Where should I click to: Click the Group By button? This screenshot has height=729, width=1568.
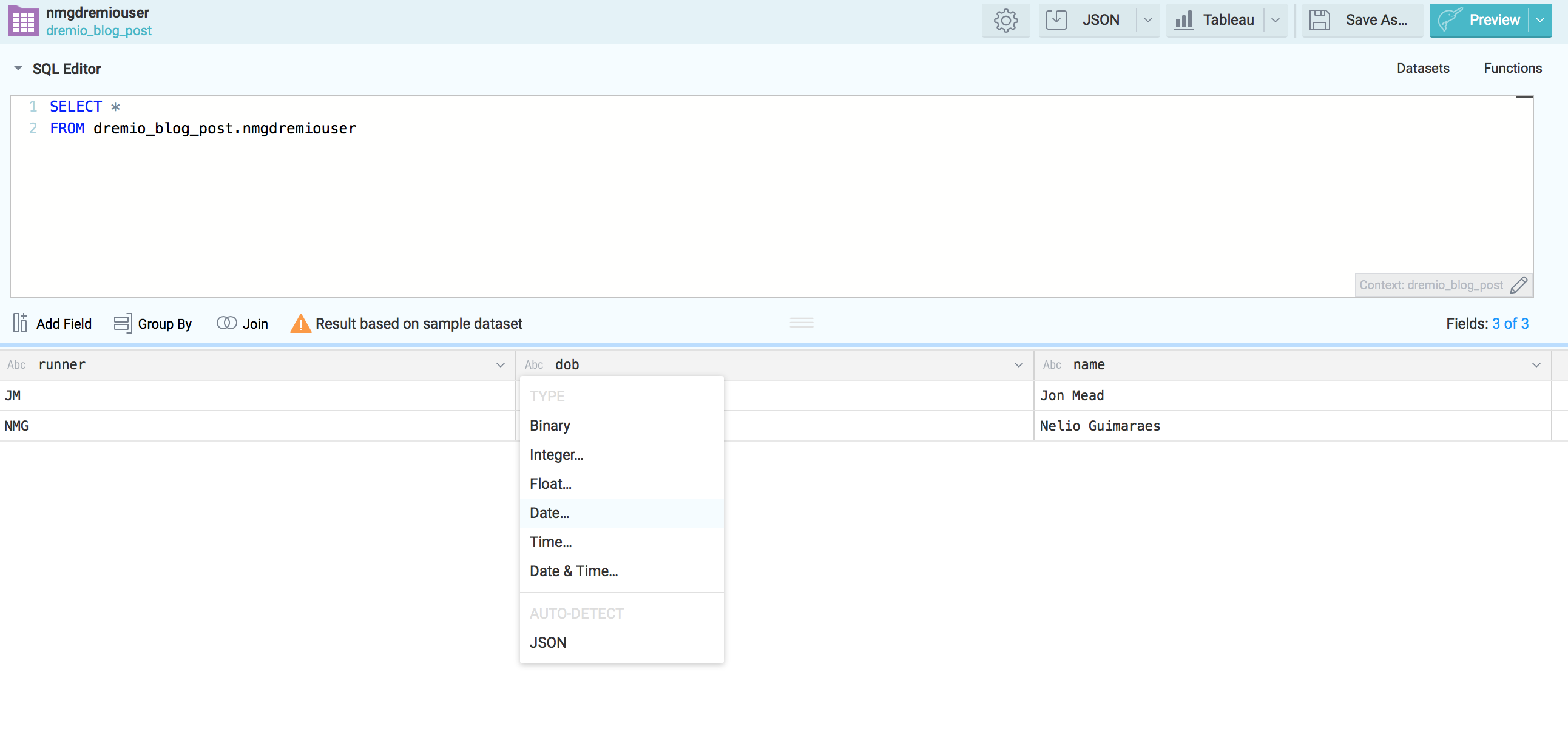(153, 323)
